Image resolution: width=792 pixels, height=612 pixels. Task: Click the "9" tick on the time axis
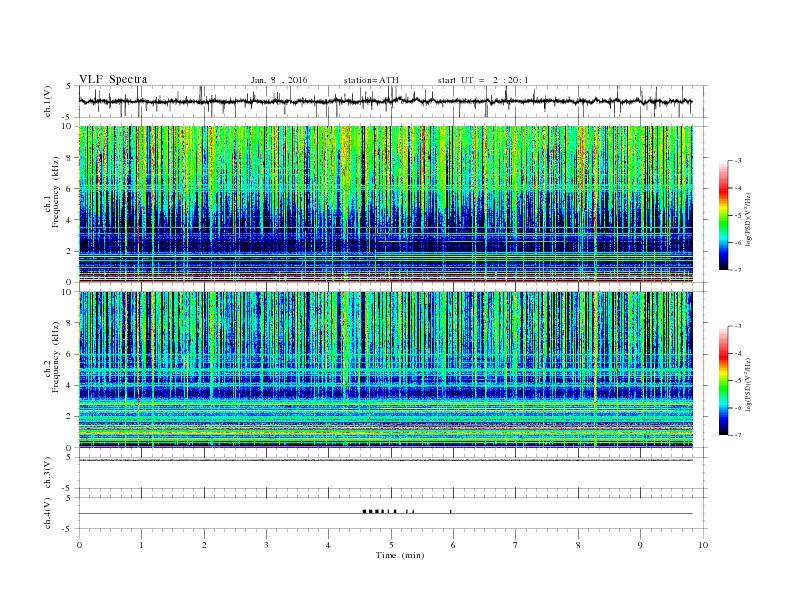(x=640, y=545)
